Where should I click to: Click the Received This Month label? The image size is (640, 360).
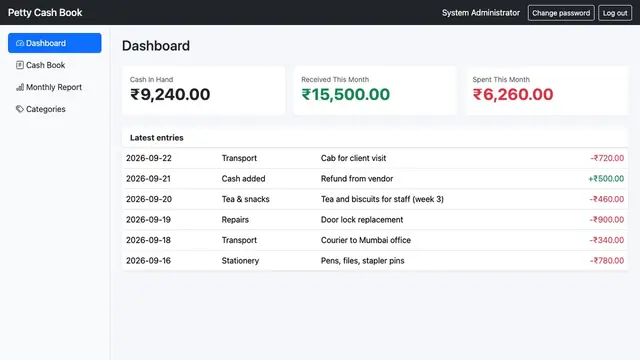(x=335, y=80)
